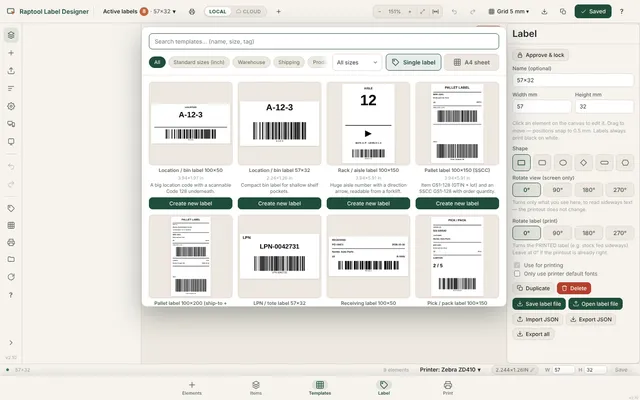Open the Items bottom tab
The image size is (640, 400).
[x=256, y=388]
